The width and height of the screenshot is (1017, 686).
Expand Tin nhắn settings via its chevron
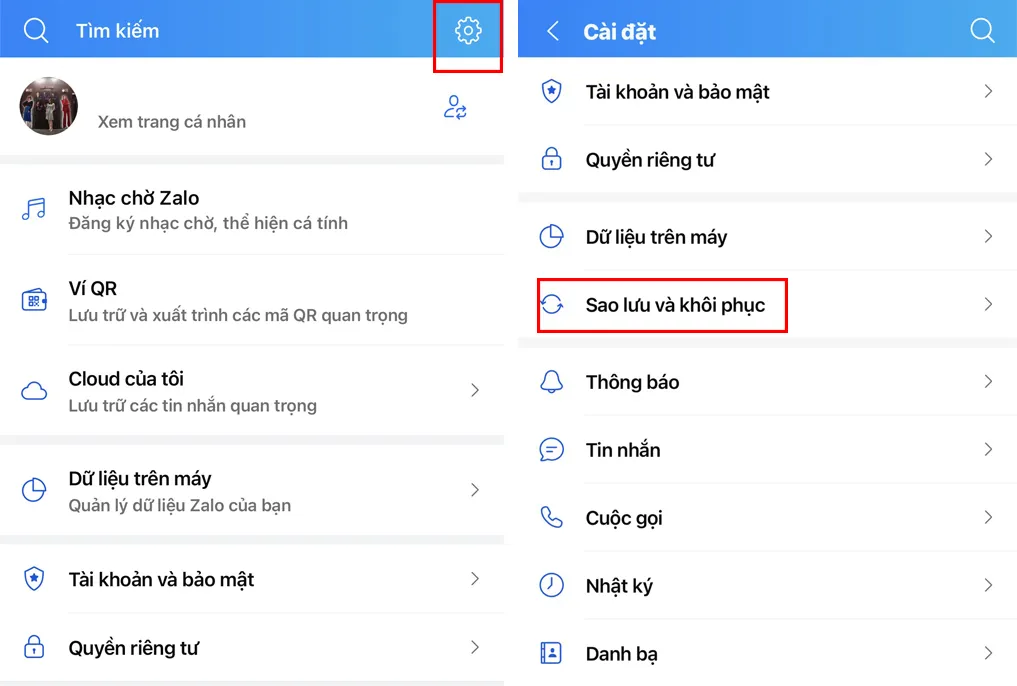988,449
